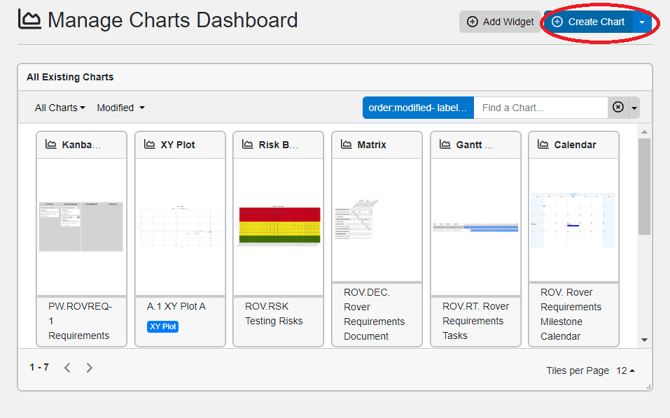This screenshot has height=418, width=670.
Task: Click the Calendar tile title
Action: click(x=575, y=145)
